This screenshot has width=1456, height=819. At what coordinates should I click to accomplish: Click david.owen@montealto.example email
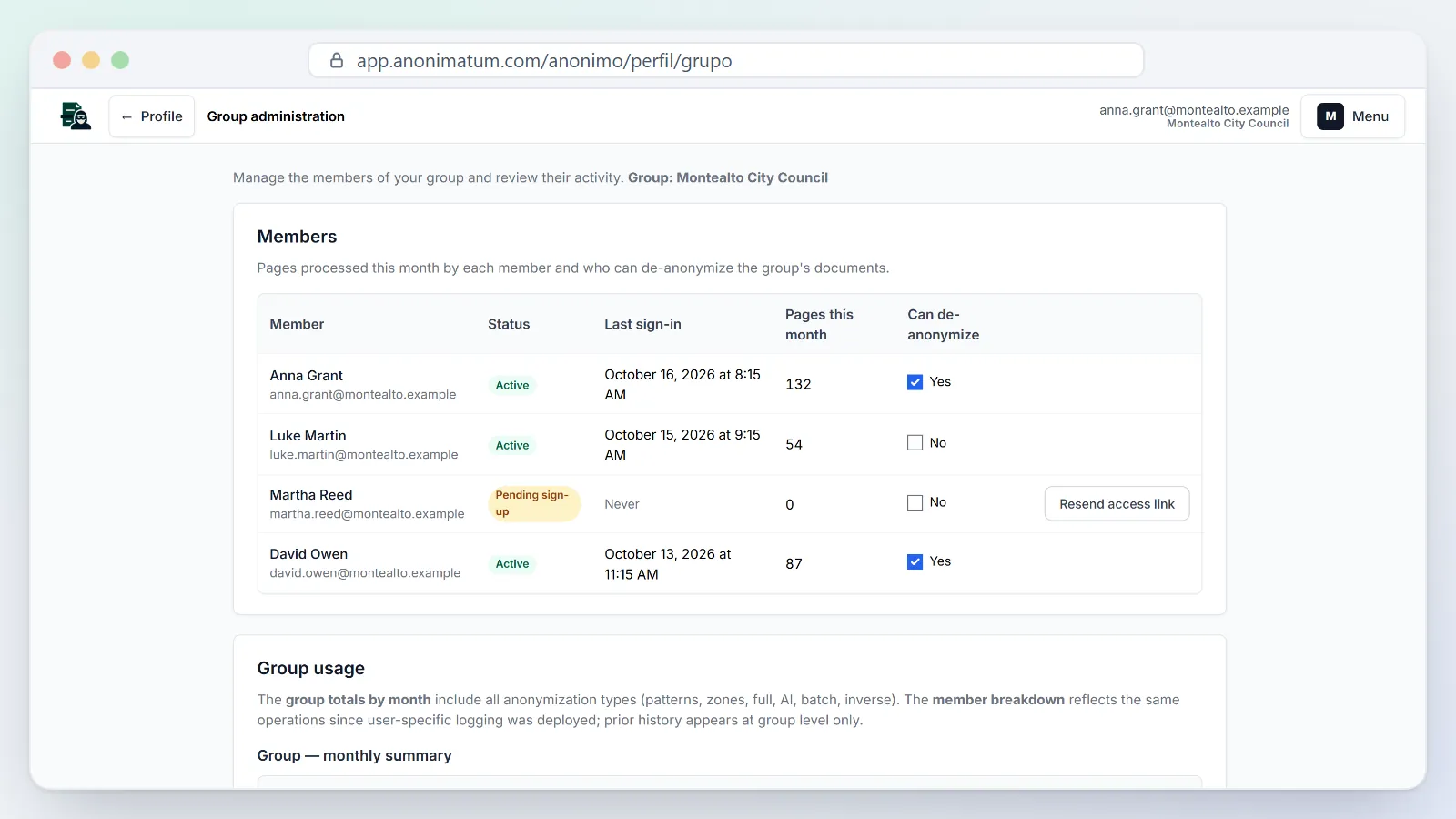pyautogui.click(x=365, y=573)
